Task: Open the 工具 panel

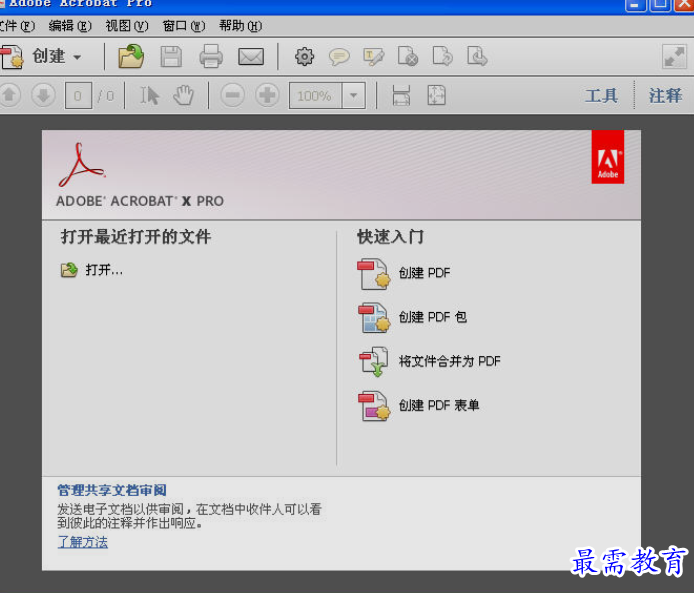Action: tap(601, 96)
